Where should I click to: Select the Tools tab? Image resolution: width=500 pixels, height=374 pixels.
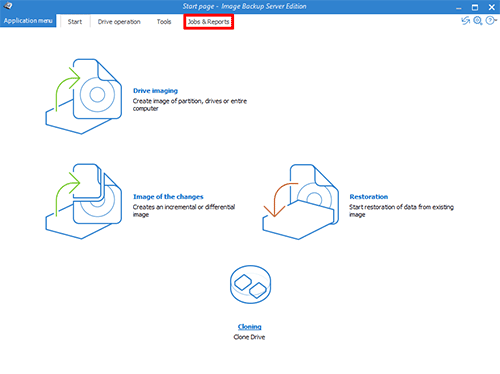164,22
